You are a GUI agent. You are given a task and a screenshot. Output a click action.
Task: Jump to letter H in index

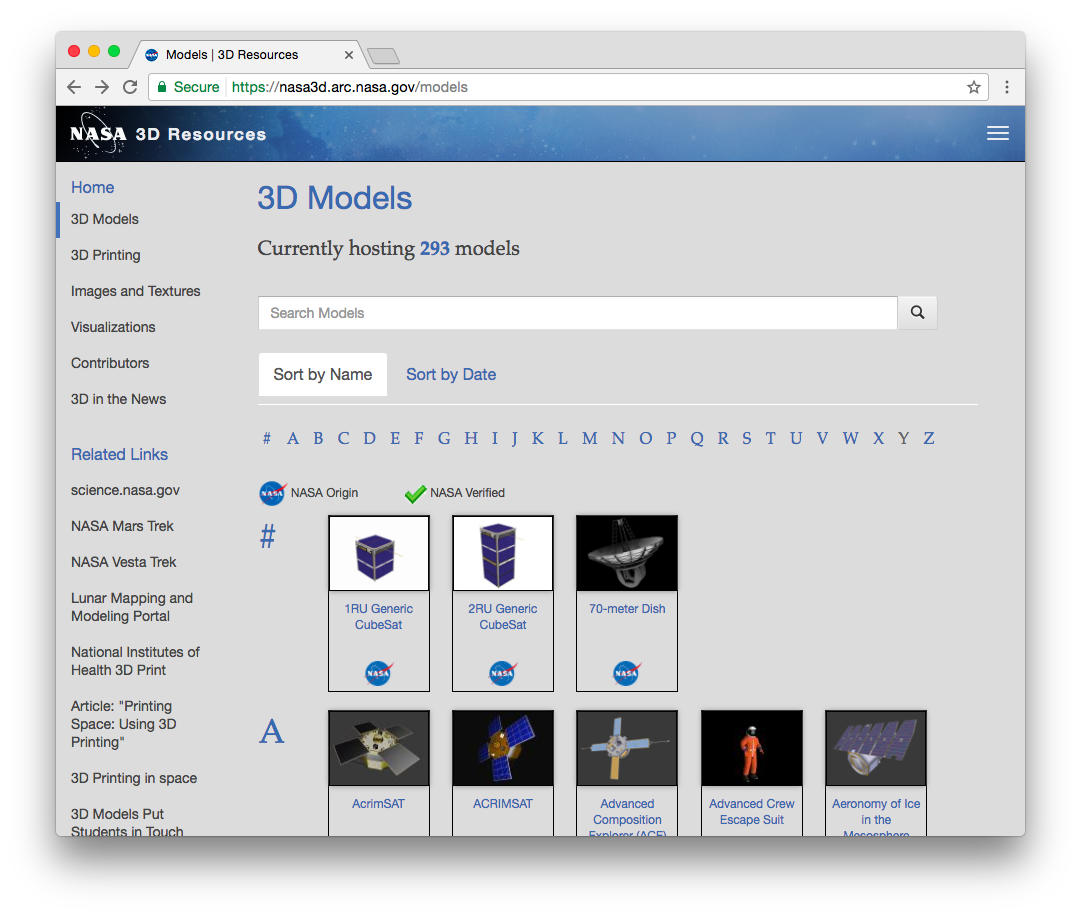(x=471, y=438)
